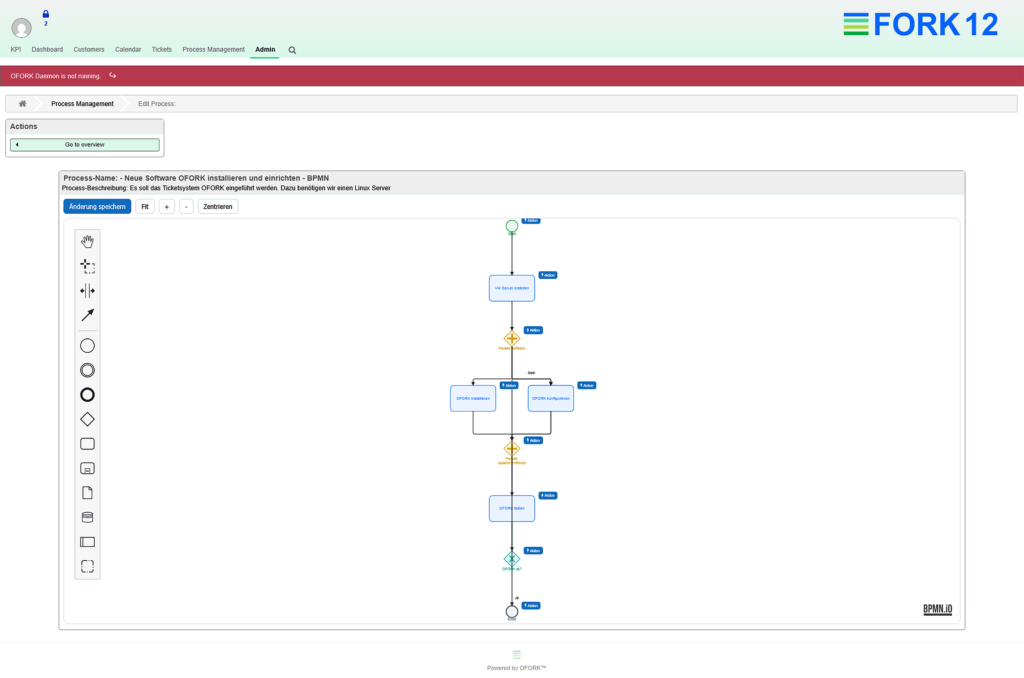The image size is (1024, 678).
Task: Activate the hand tool in palette
Action: [87, 242]
